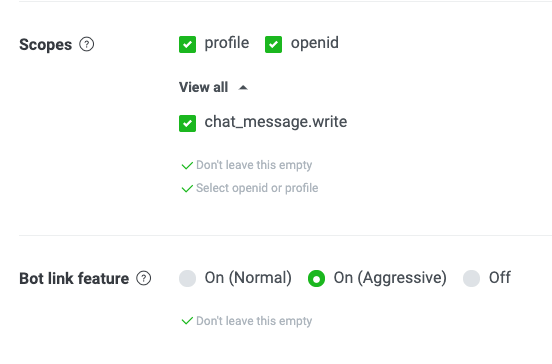Open the Scopes help question mark icon
Viewport: 552px width, 364px height.
[x=87, y=44]
